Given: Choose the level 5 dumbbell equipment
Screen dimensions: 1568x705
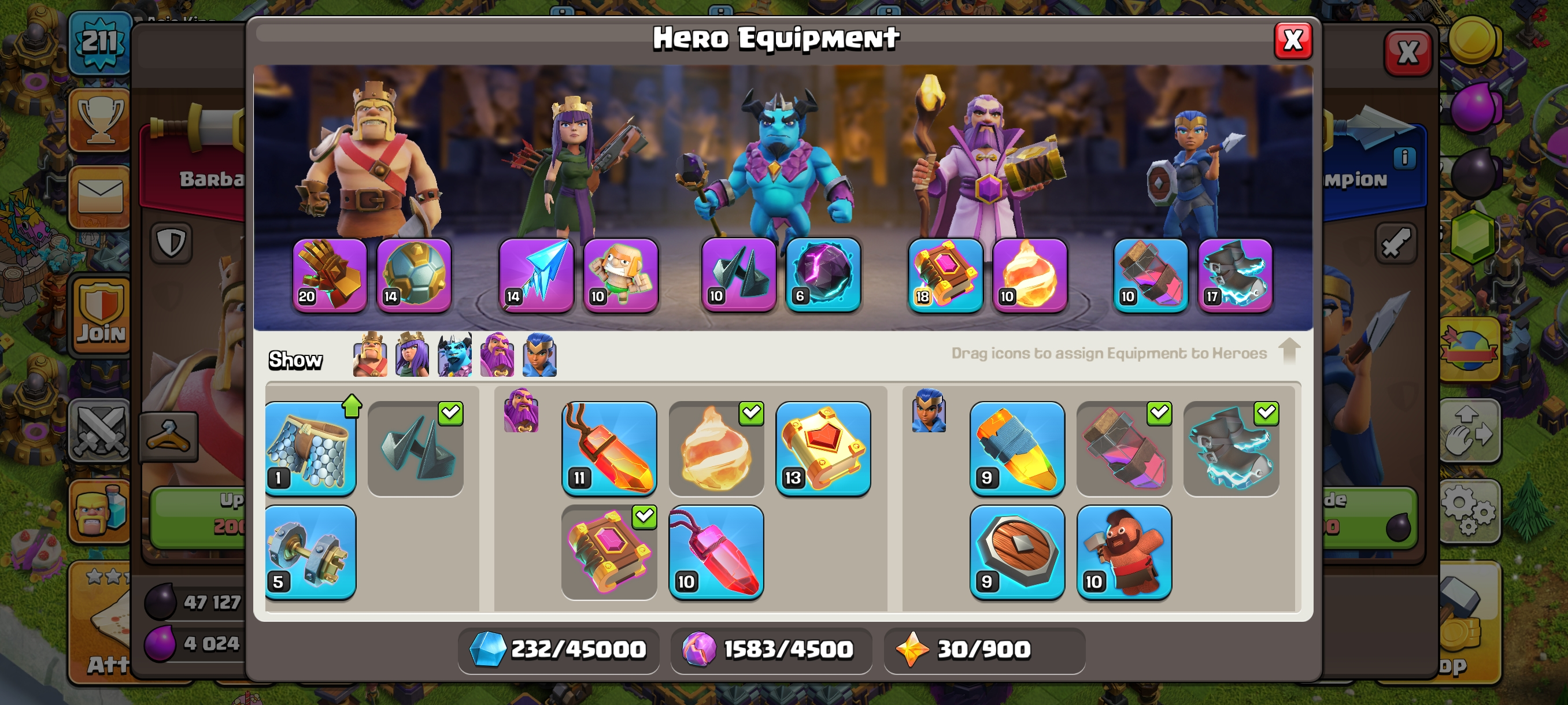Looking at the screenshot, I should point(310,552).
